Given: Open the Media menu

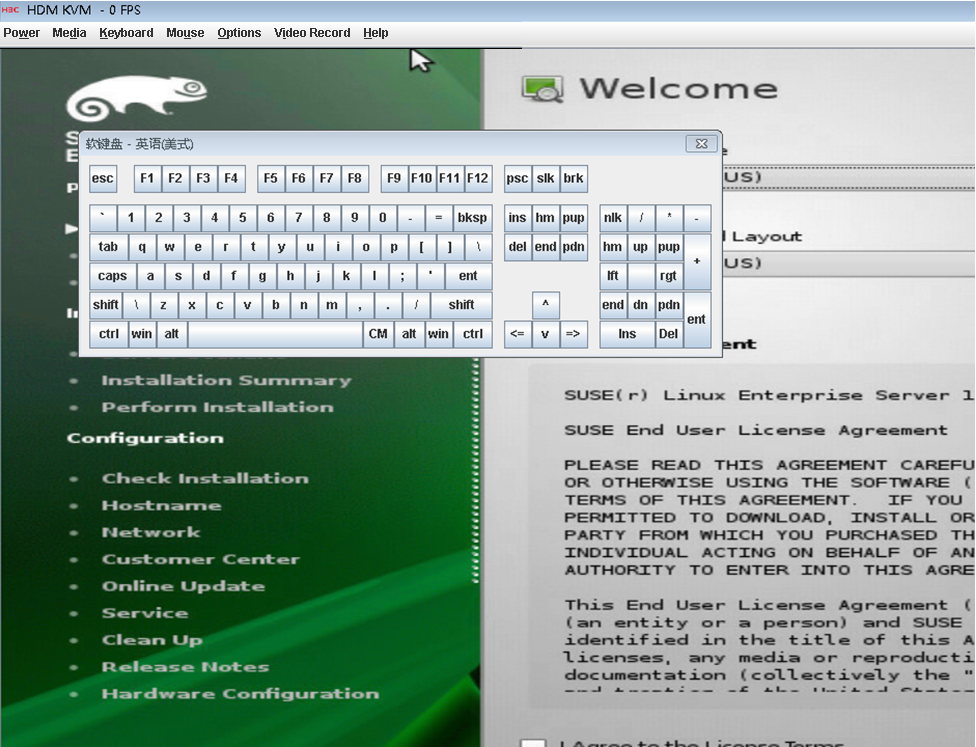Looking at the screenshot, I should [x=69, y=33].
